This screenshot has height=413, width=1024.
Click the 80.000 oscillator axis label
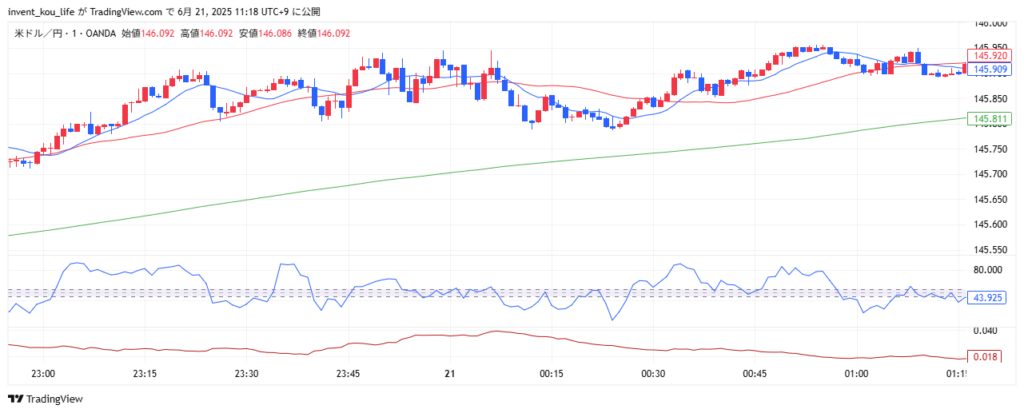986,270
